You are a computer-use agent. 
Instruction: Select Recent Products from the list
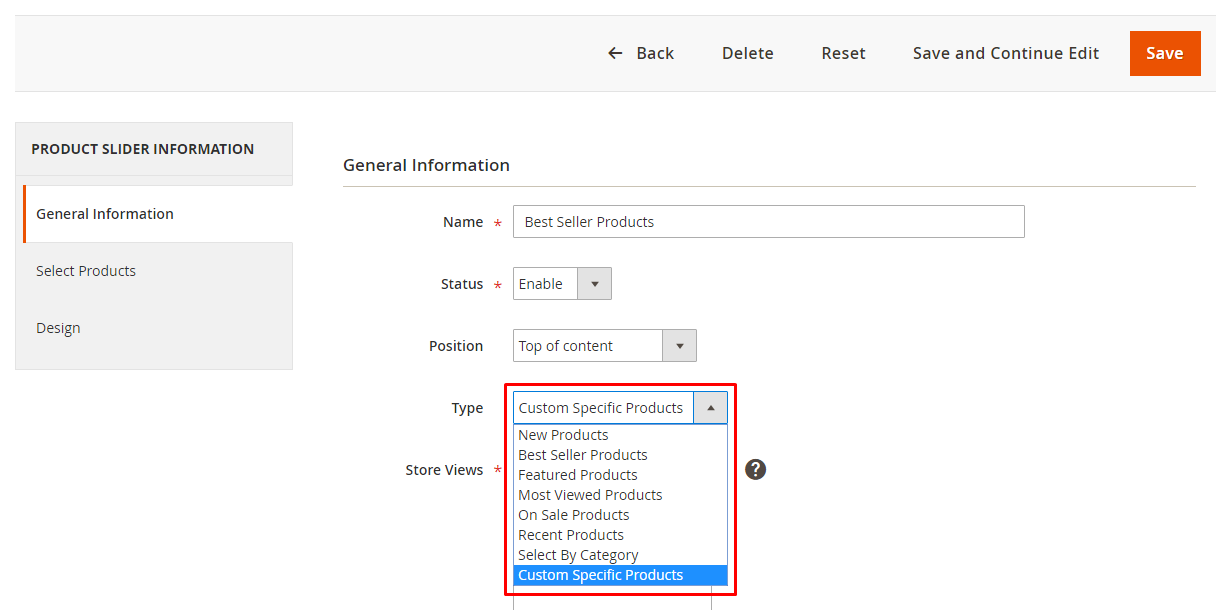coord(570,535)
